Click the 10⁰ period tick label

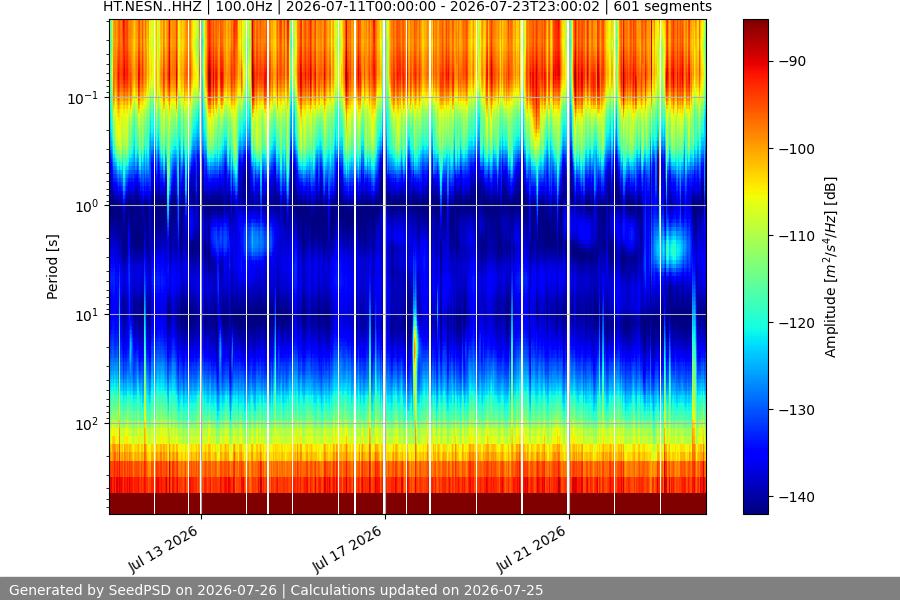pyautogui.click(x=86, y=206)
